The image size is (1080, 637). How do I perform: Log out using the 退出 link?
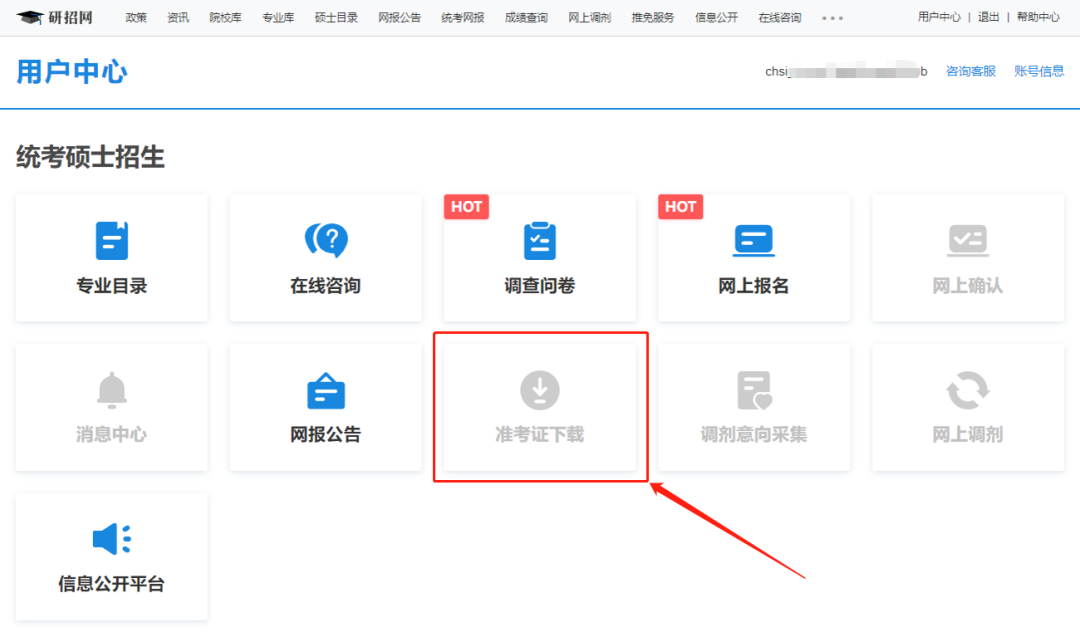tap(989, 17)
